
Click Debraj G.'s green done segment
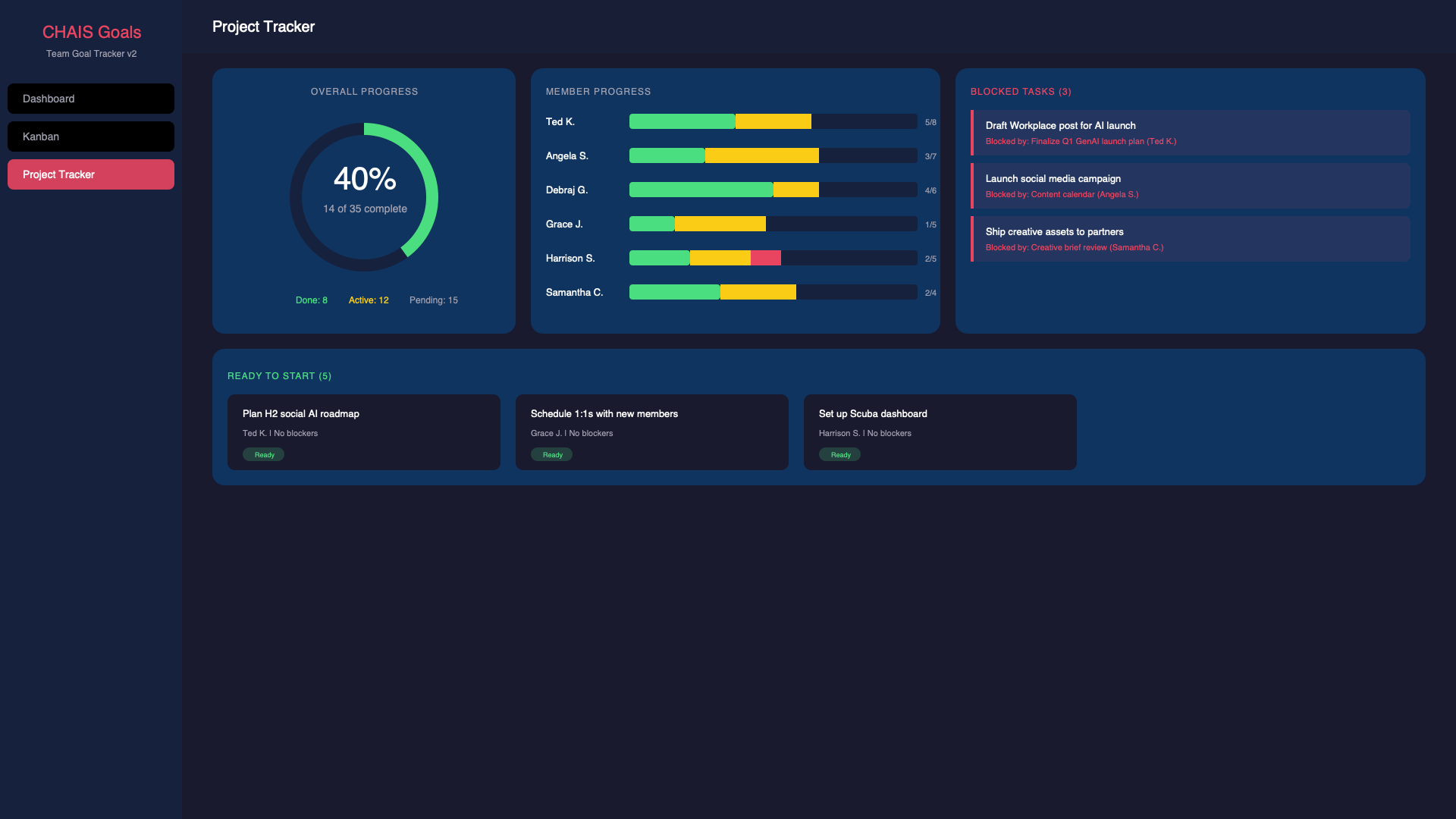pos(701,190)
